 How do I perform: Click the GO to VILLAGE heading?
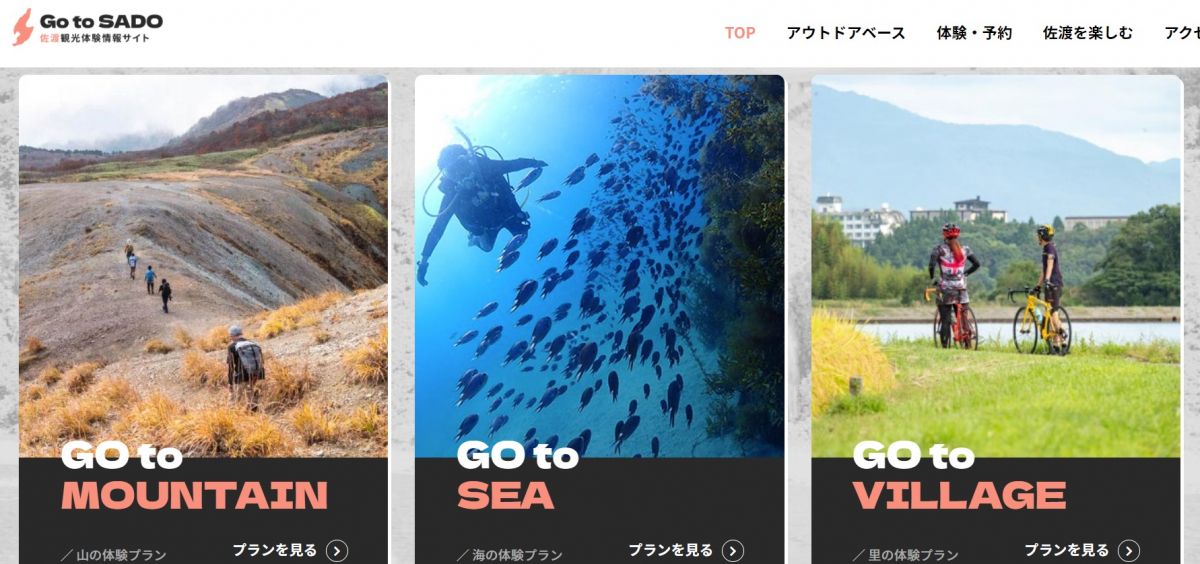(x=959, y=476)
